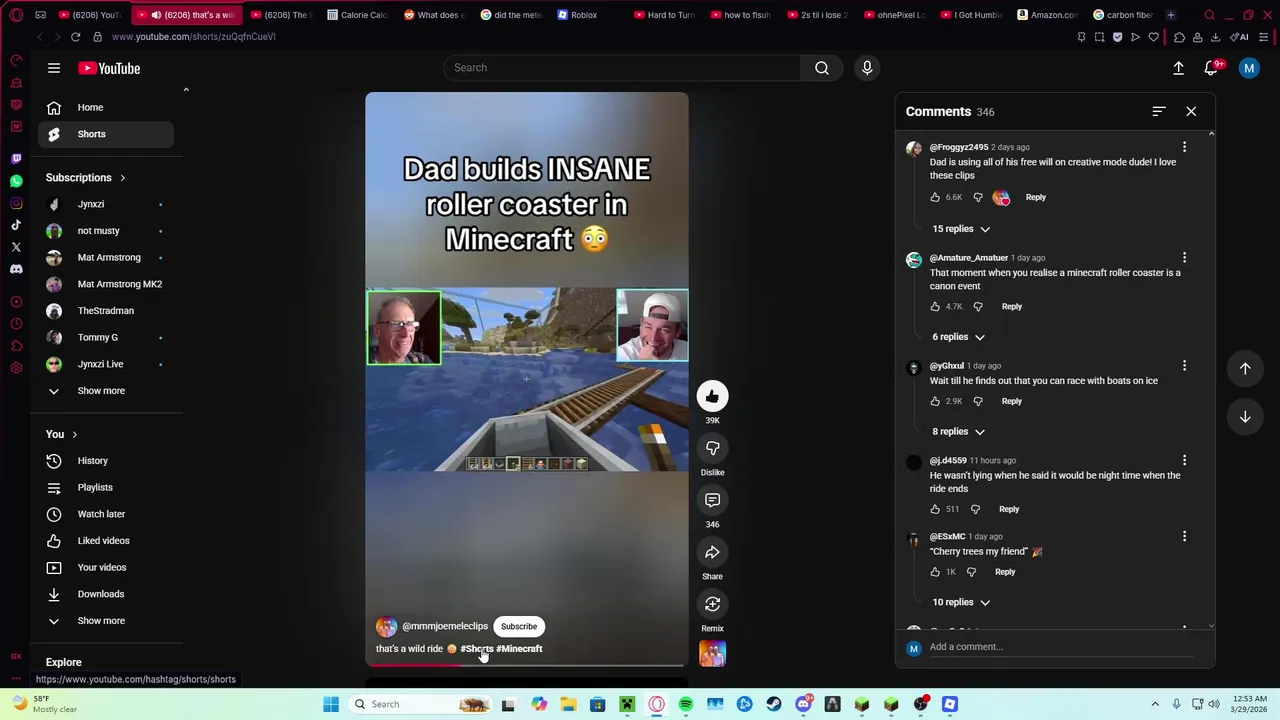Toggle the comments button showing 346
The height and width of the screenshot is (720, 1280).
712,500
